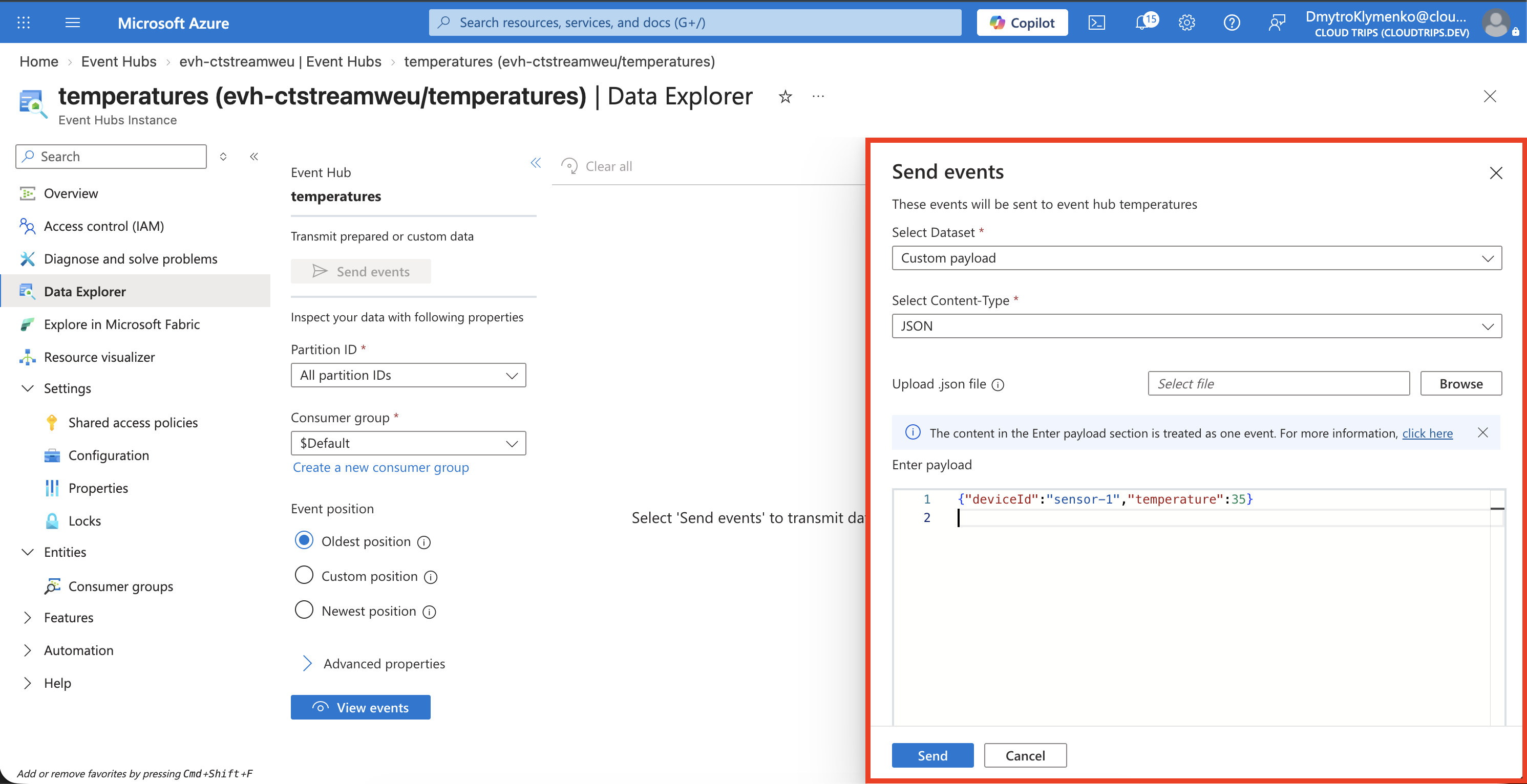This screenshot has height=784, width=1527.
Task: Close the Data Explorer blade
Action: coord(1490,97)
